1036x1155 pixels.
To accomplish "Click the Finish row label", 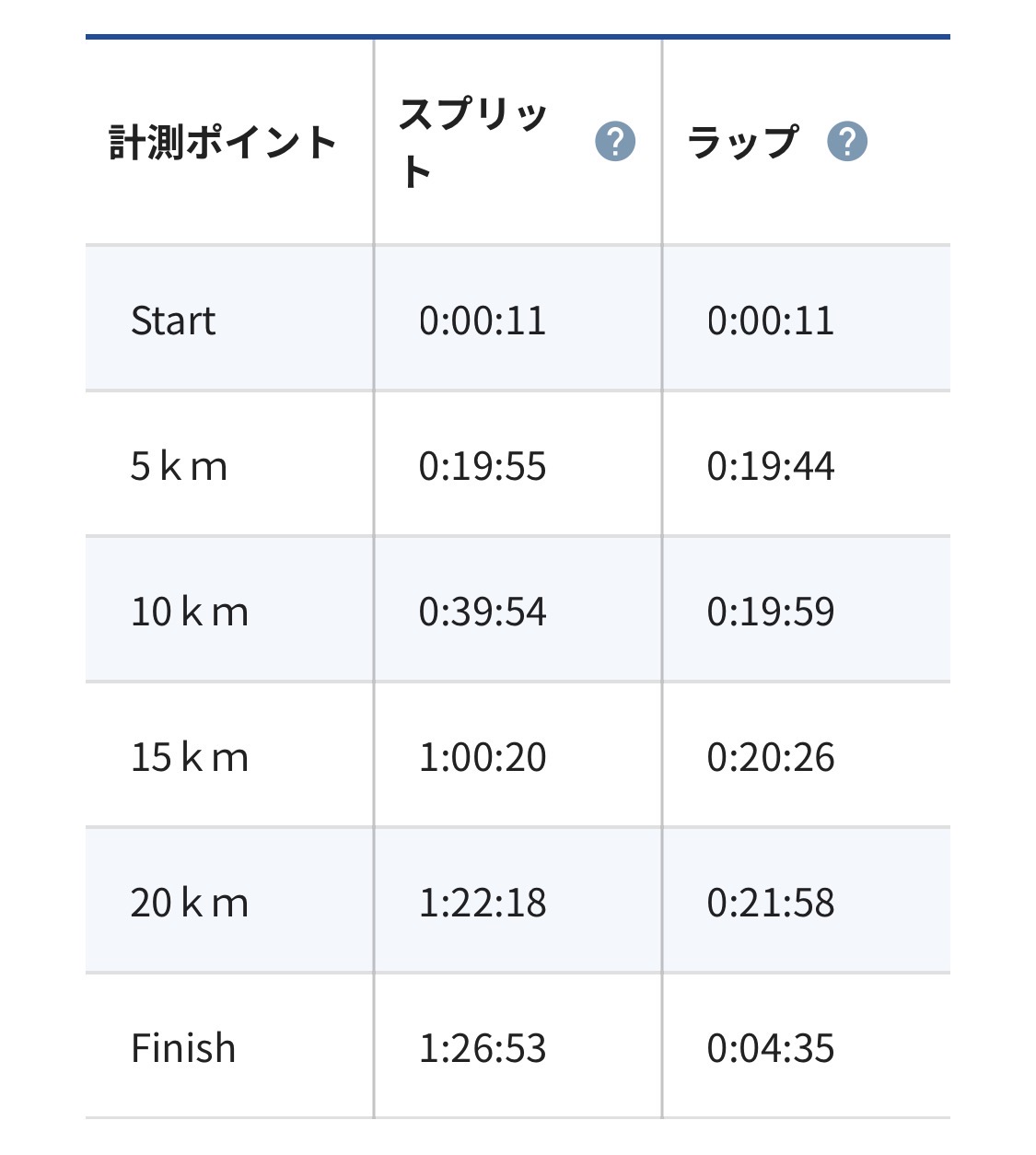I will click(x=183, y=1048).
